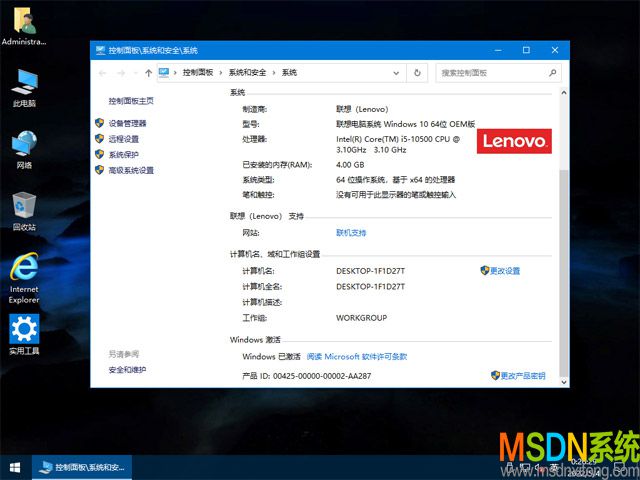640x480 pixels.
Task: Select computer name DESKTOP-1F1D27T value
Action: pos(370,271)
